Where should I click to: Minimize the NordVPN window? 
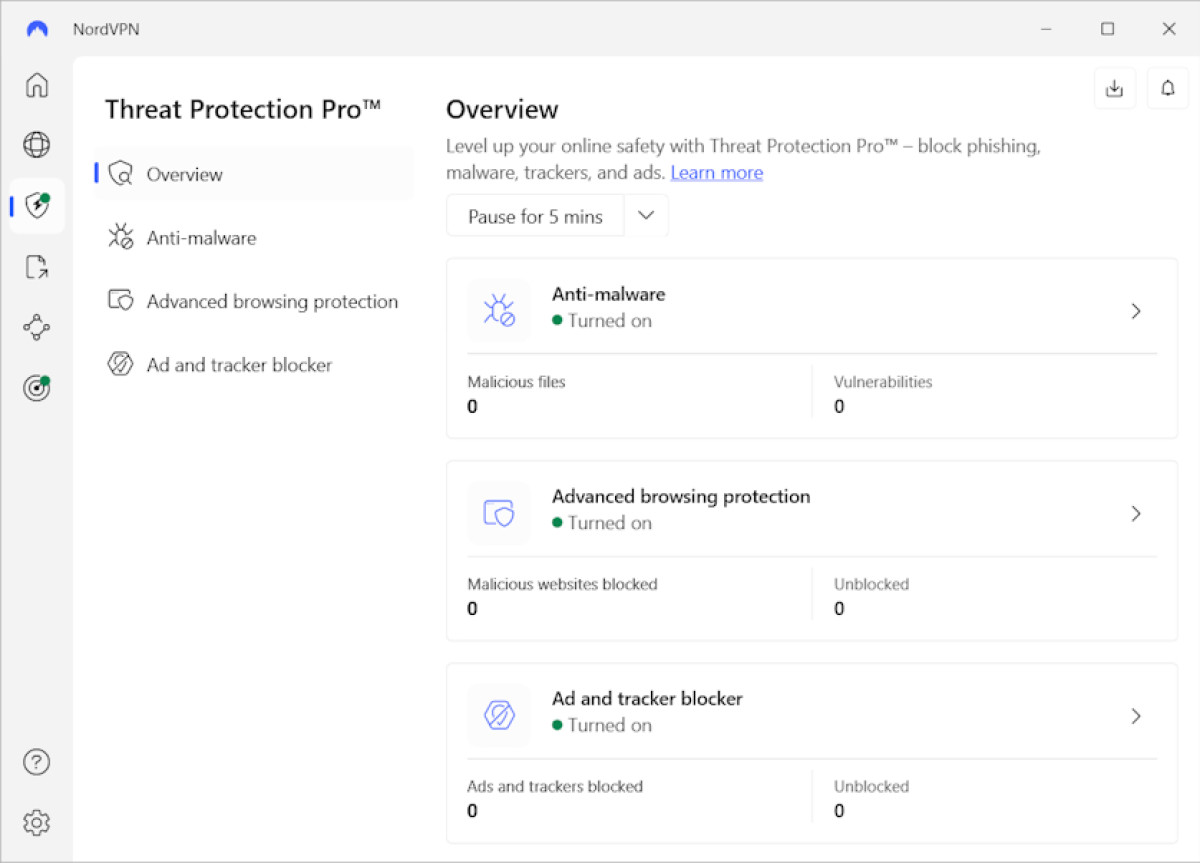point(1046,29)
